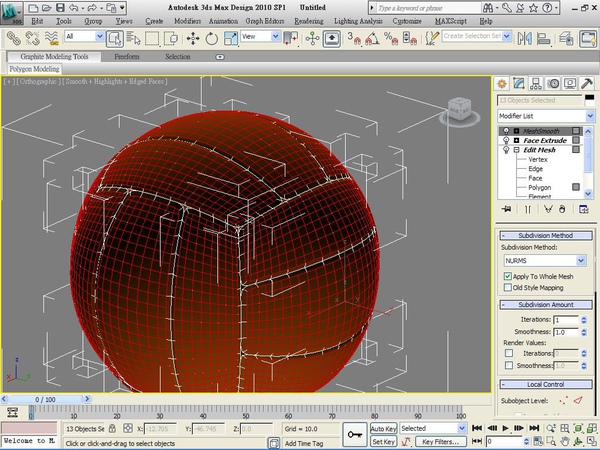Choose the Select Object tool
The height and width of the screenshot is (450, 600).
(115, 38)
